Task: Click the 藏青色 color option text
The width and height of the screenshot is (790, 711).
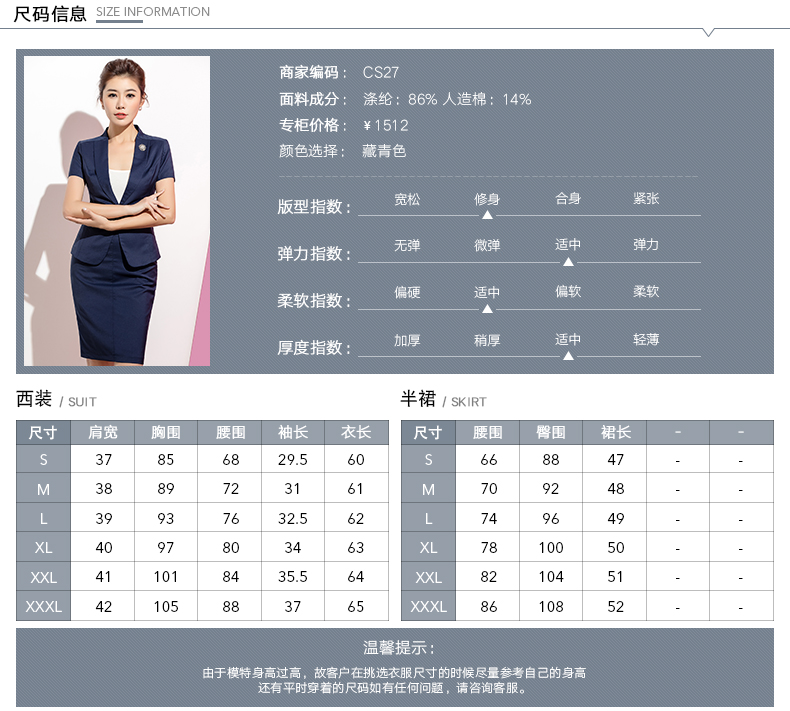Action: [384, 152]
